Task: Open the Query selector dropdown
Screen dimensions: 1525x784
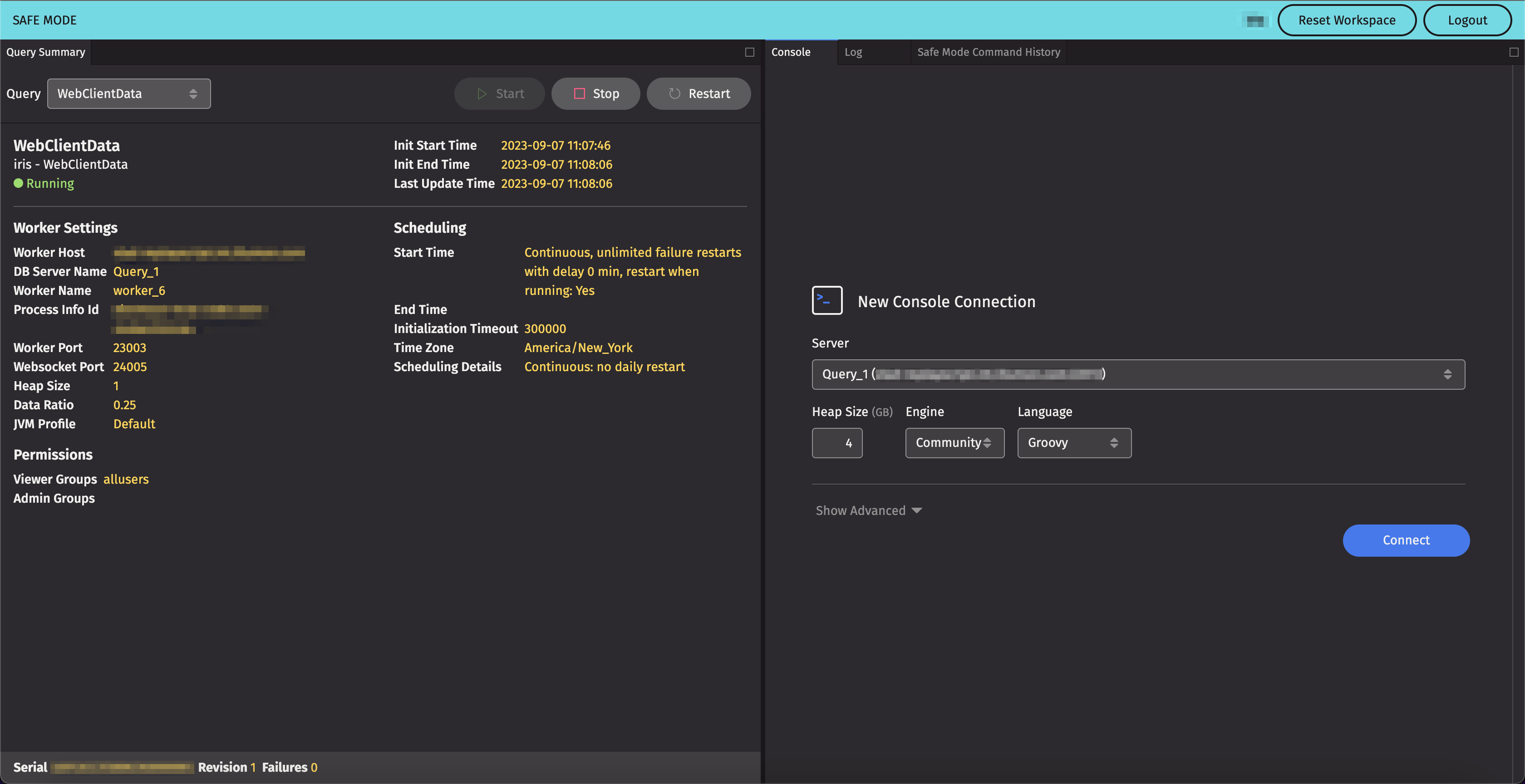Action: [129, 93]
